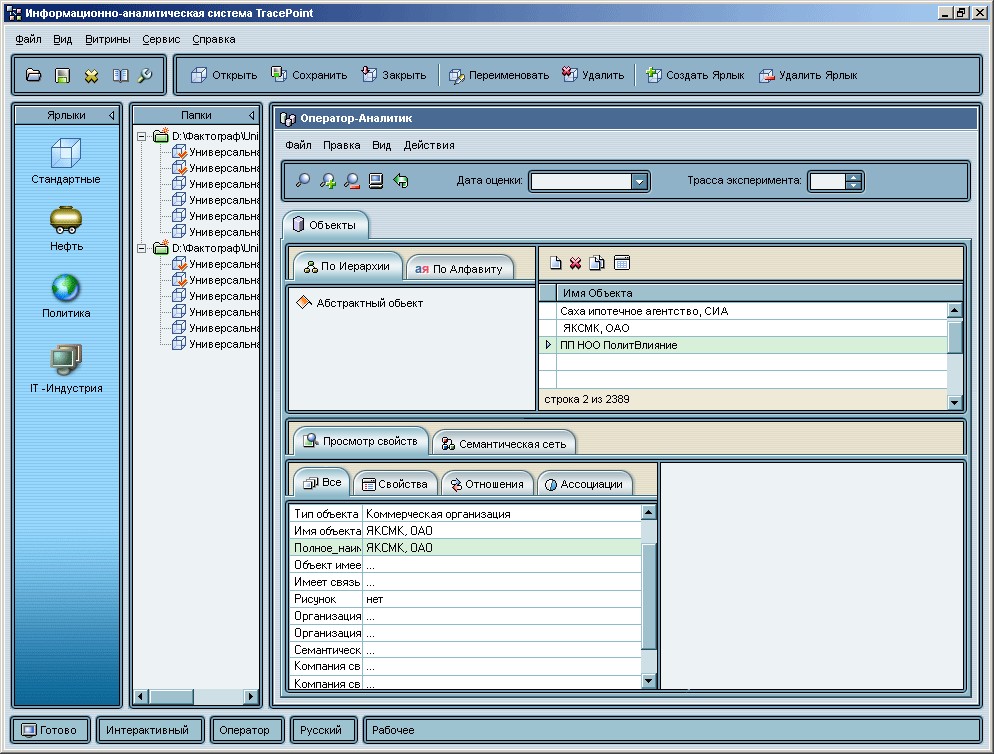Screen dimensions: 994x754
Task: Open the Справка menu
Action: [214, 39]
